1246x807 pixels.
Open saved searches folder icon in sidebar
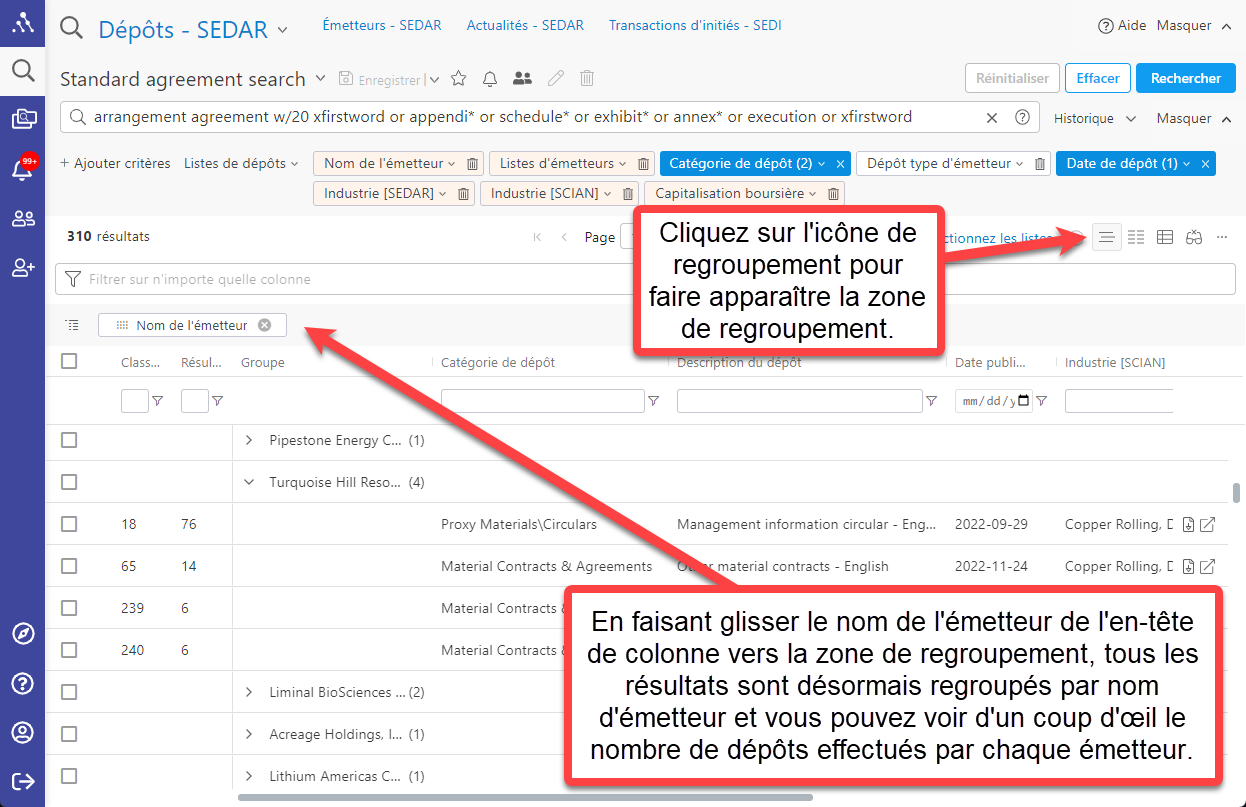pos(22,120)
